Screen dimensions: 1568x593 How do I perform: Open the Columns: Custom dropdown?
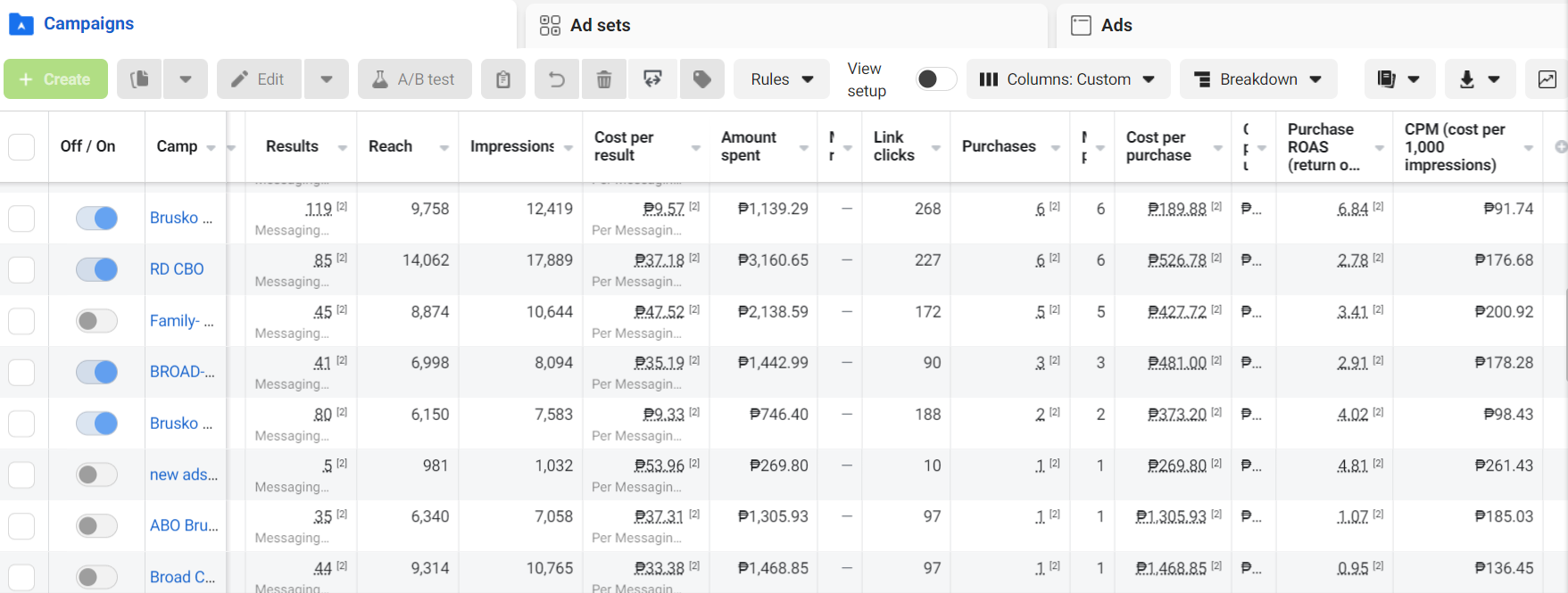click(1067, 79)
